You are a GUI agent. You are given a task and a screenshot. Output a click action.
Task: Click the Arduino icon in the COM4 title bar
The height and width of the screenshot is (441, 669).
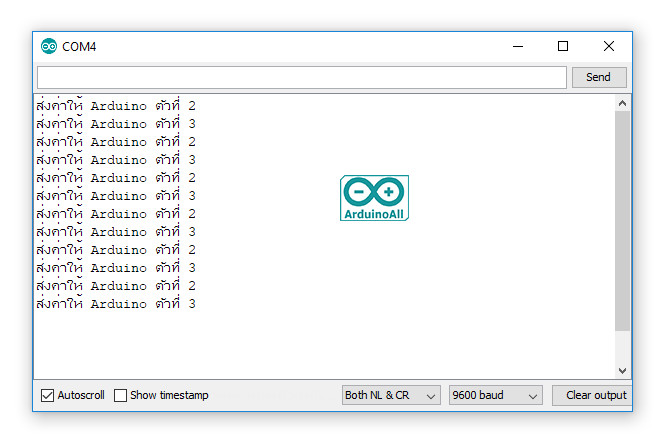coord(49,46)
